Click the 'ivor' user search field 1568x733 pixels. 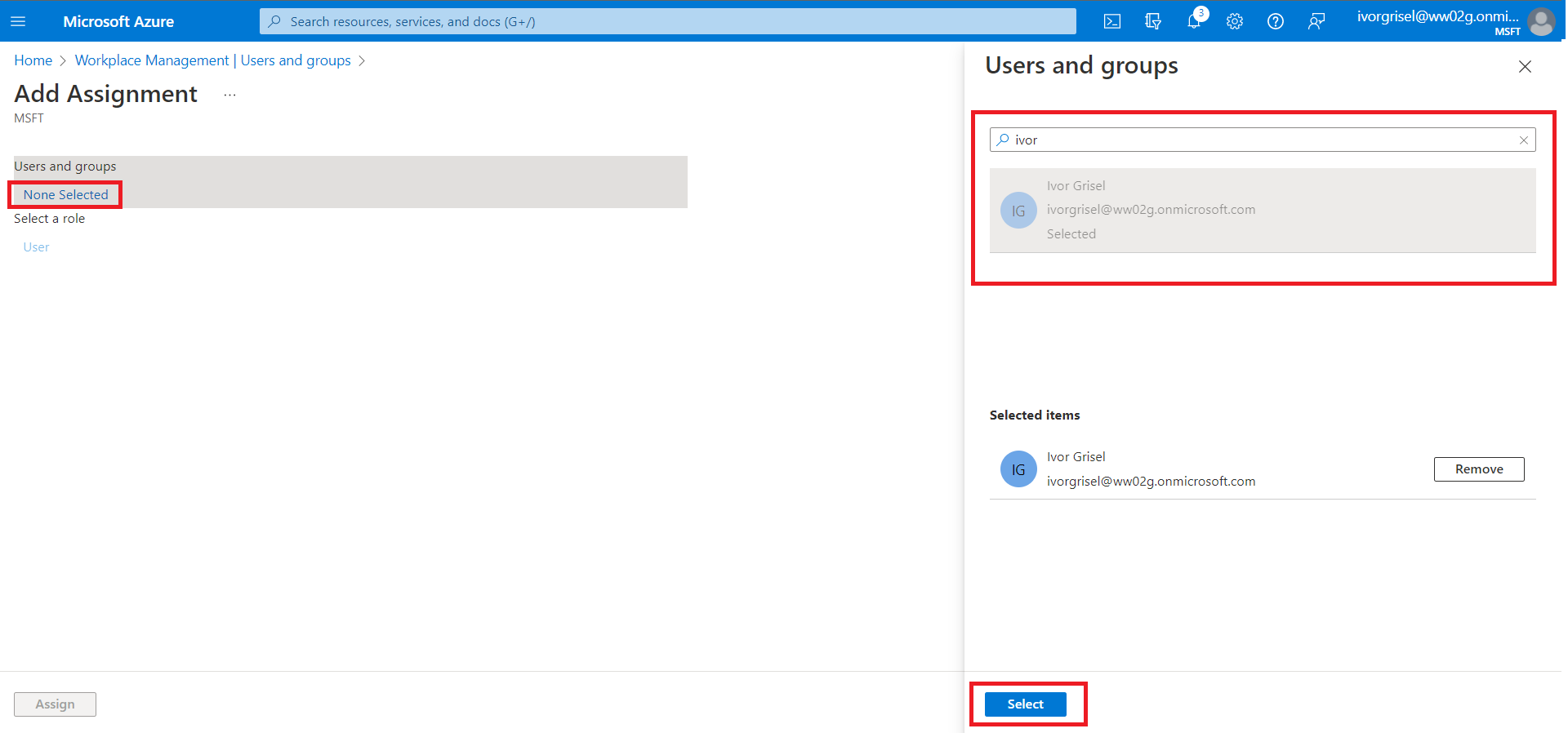1263,140
